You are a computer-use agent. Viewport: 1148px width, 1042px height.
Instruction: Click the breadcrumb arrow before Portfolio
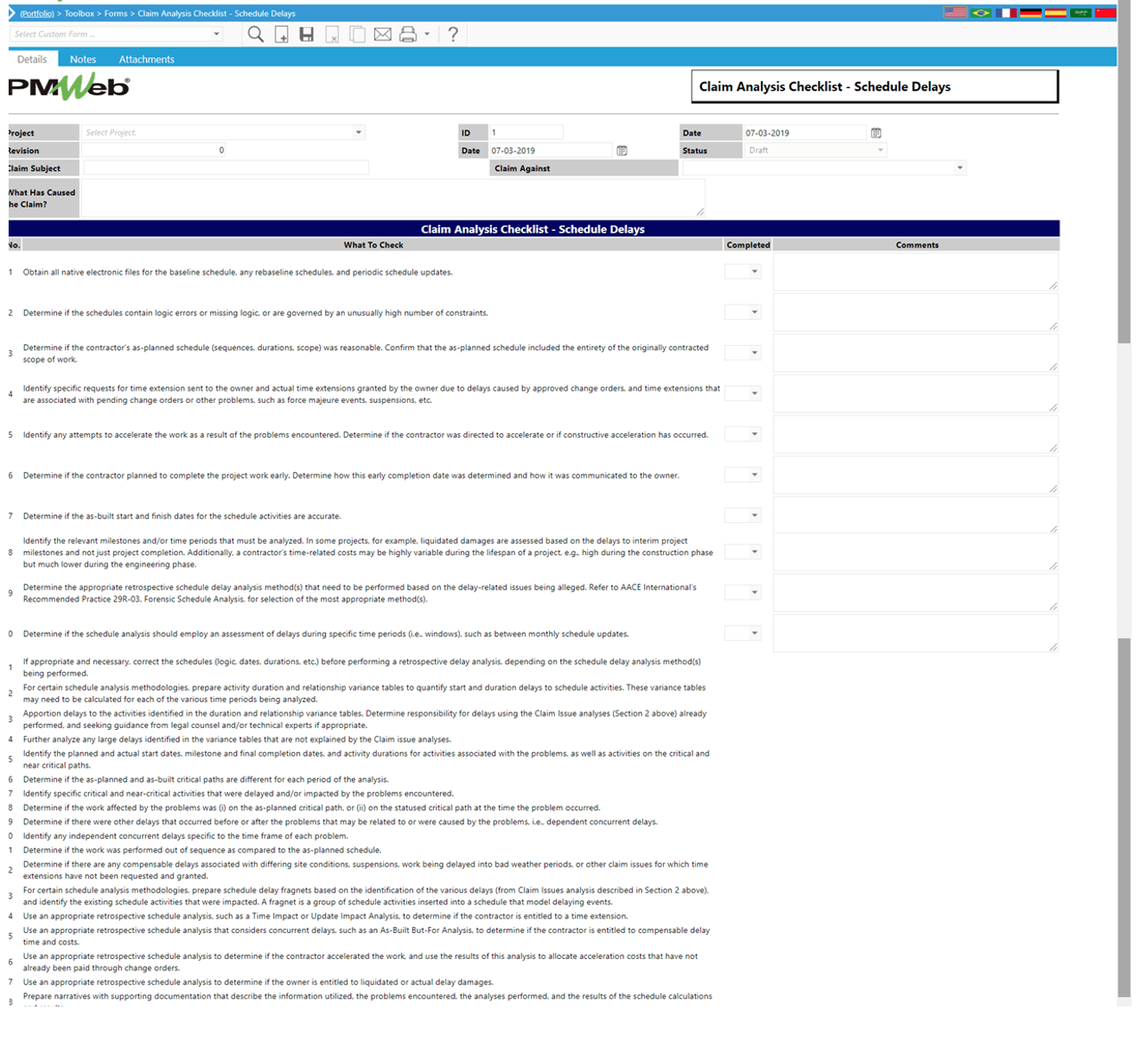coord(12,13)
